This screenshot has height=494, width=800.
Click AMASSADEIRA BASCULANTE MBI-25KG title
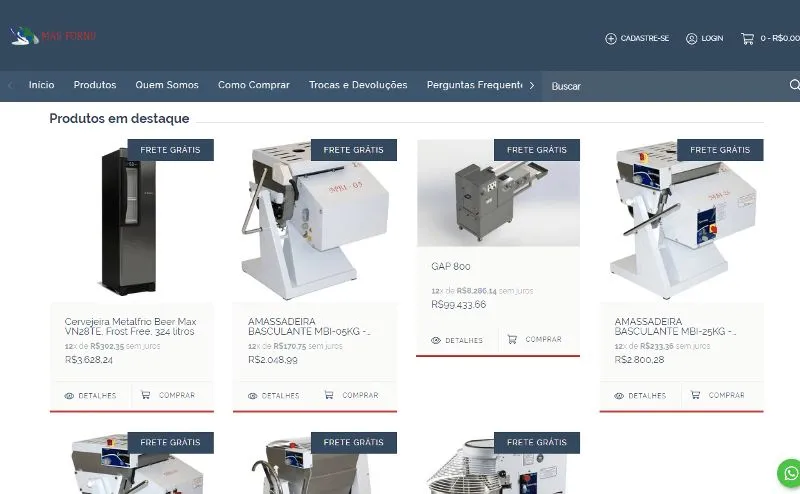(676, 327)
